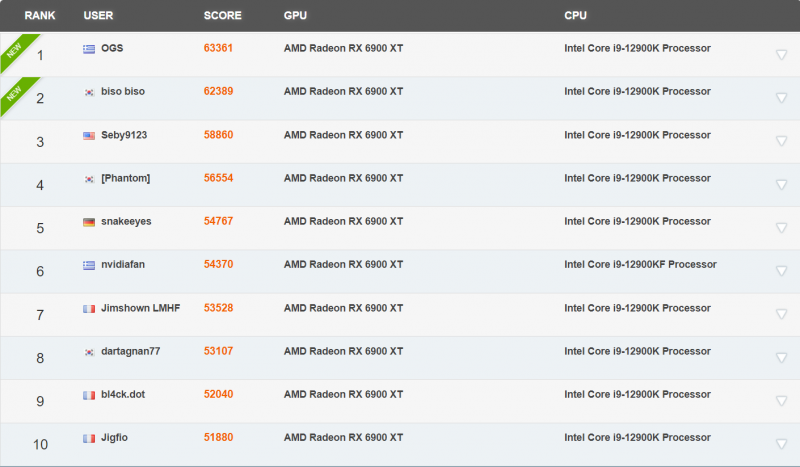Image resolution: width=800 pixels, height=467 pixels.
Task: Open score 63361 result link
Action: click(x=218, y=48)
